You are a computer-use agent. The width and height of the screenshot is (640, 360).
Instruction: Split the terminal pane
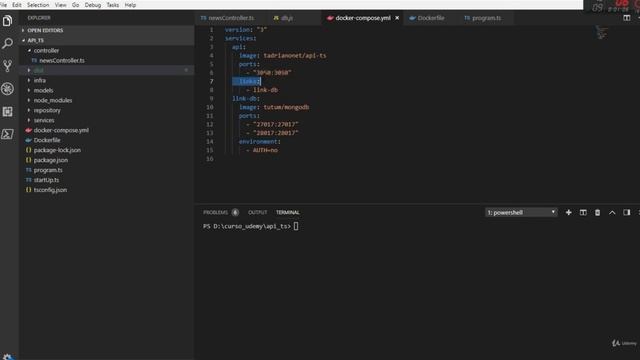(583, 212)
